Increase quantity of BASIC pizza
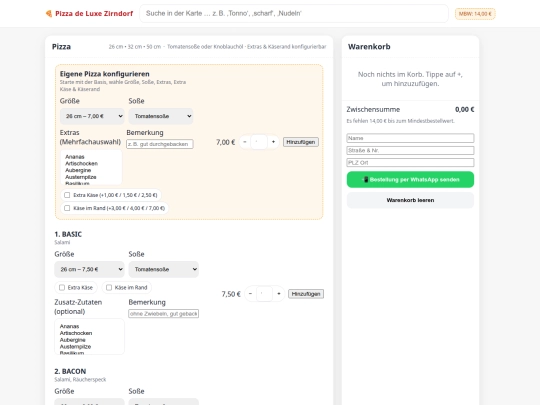540x405 pixels. click(279, 294)
